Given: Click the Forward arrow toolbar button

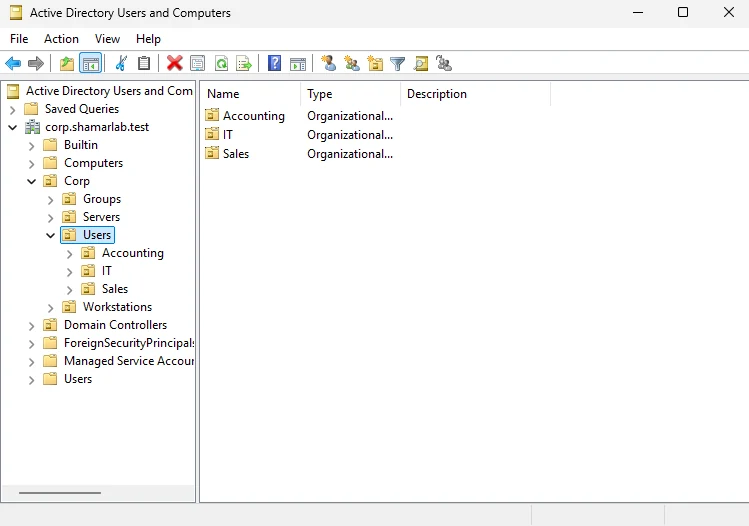Looking at the screenshot, I should click(36, 63).
